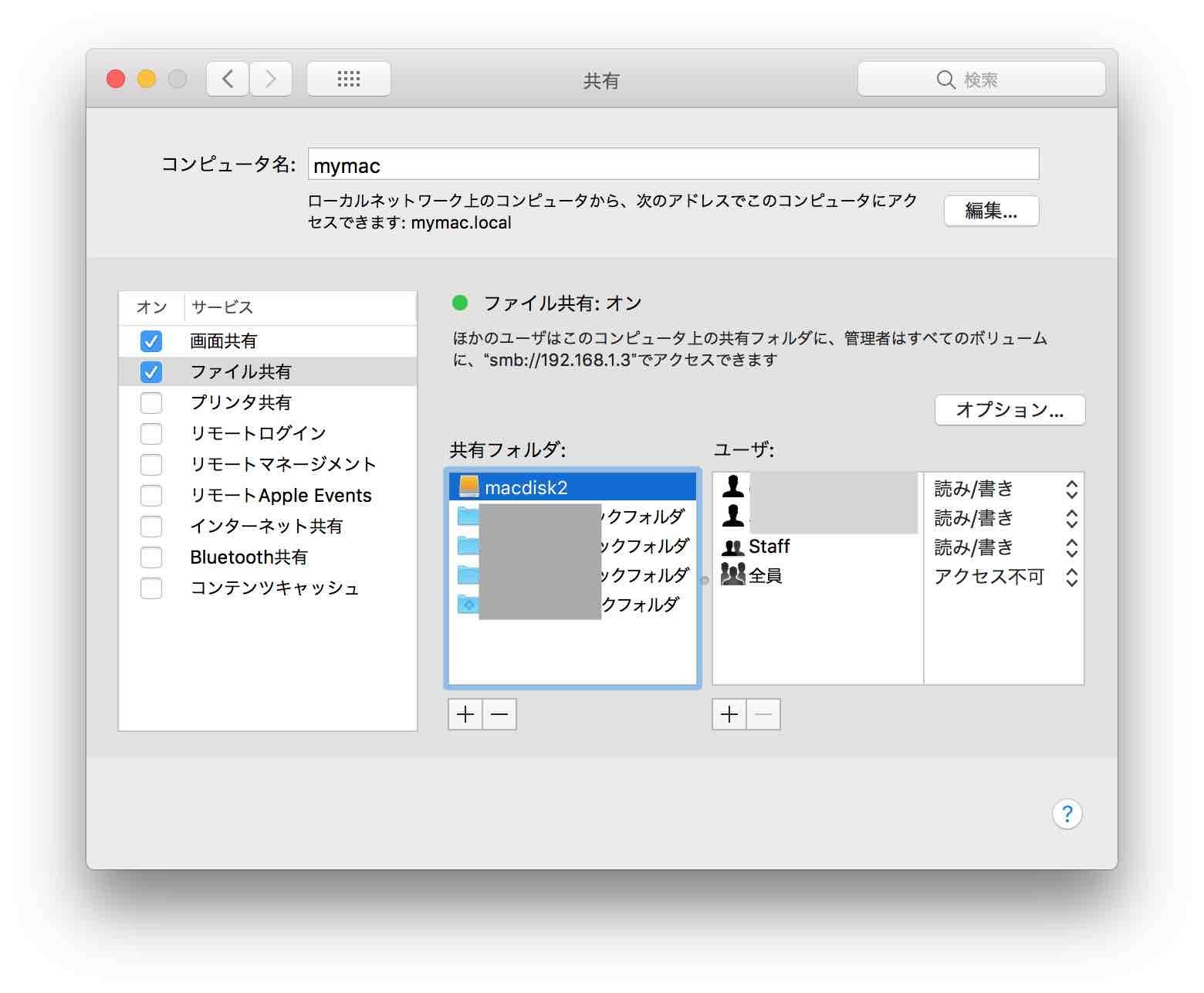This screenshot has height=993, width=1204.
Task: Click the macdisk2 drive icon
Action: pos(468,487)
